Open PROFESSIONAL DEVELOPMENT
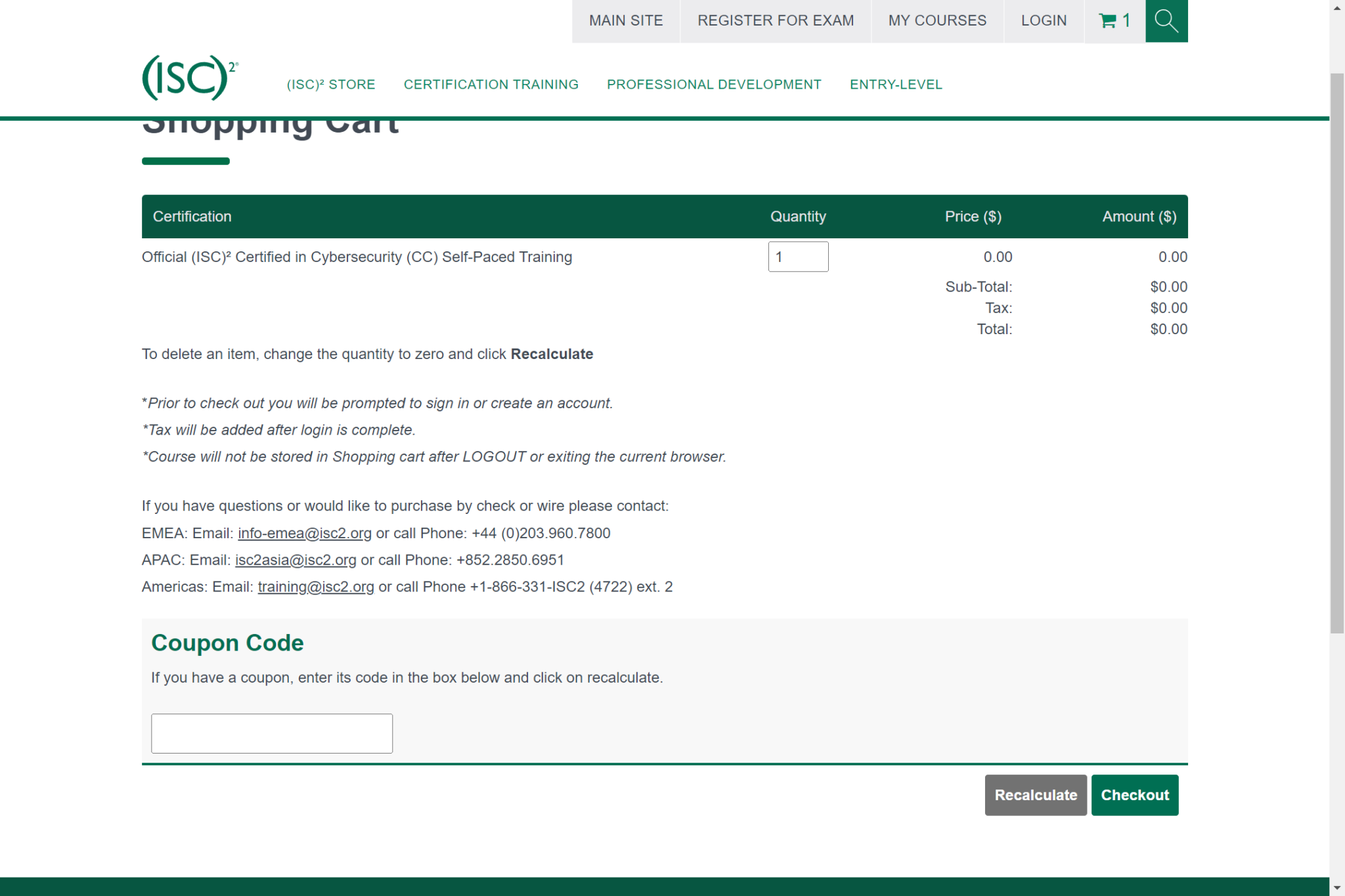This screenshot has height=896, width=1345. pos(714,84)
